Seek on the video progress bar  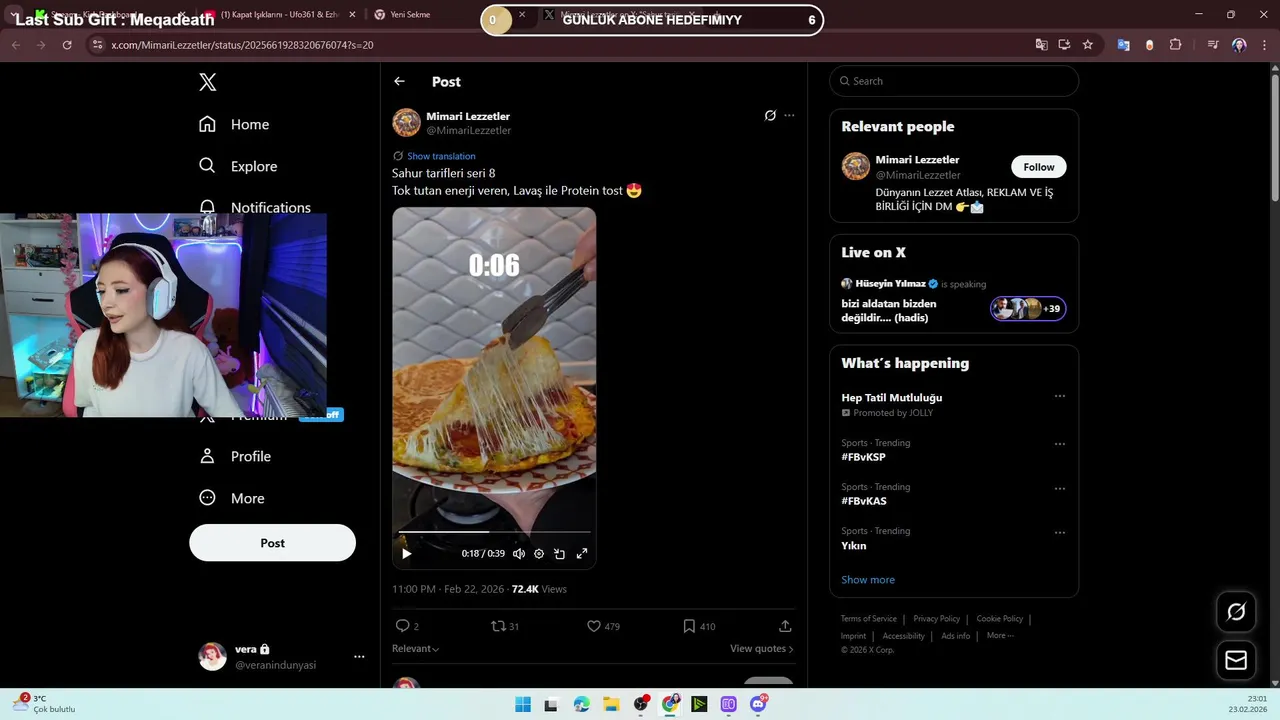click(494, 532)
